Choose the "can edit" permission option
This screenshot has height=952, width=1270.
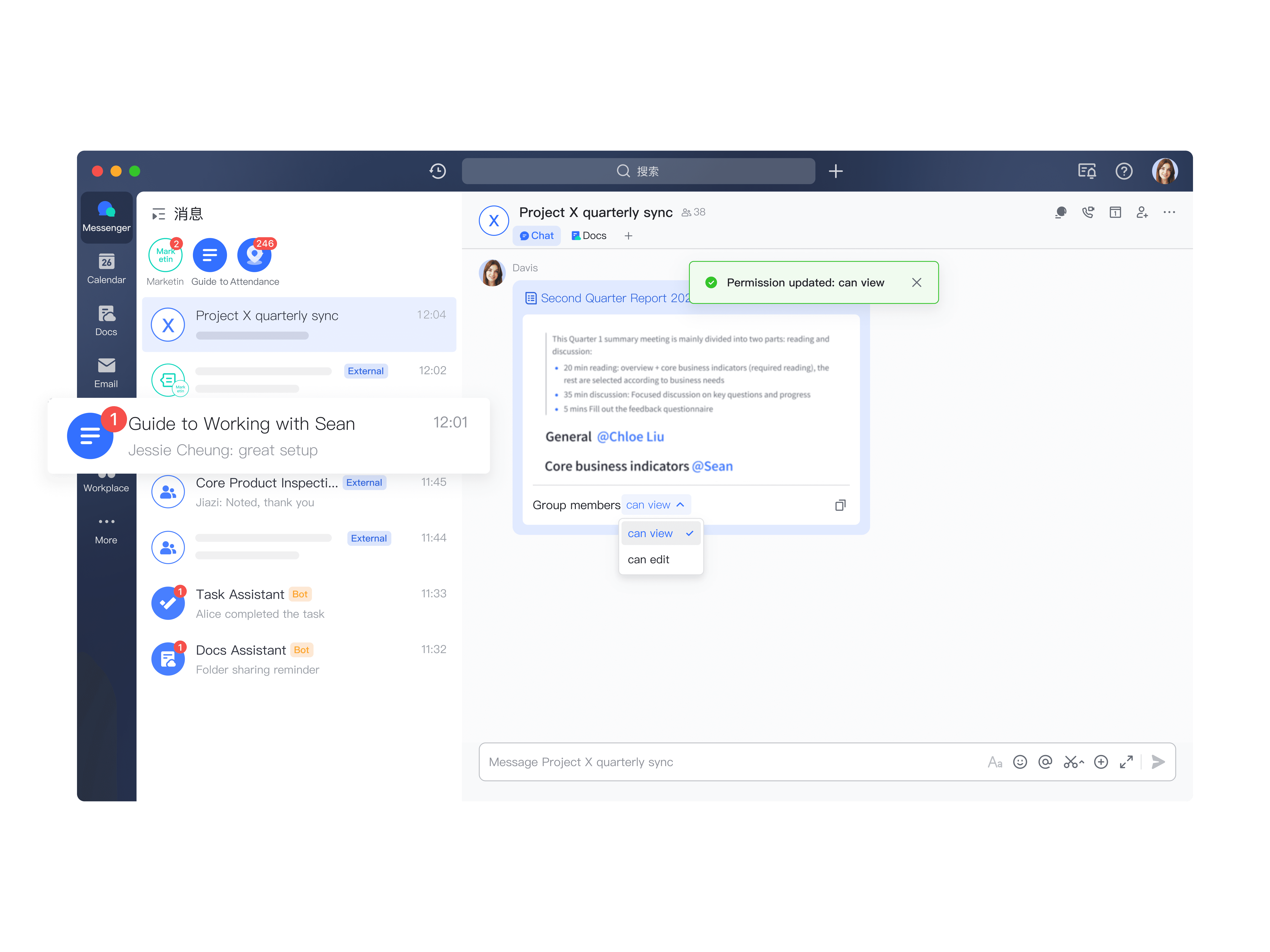pyautogui.click(x=649, y=559)
